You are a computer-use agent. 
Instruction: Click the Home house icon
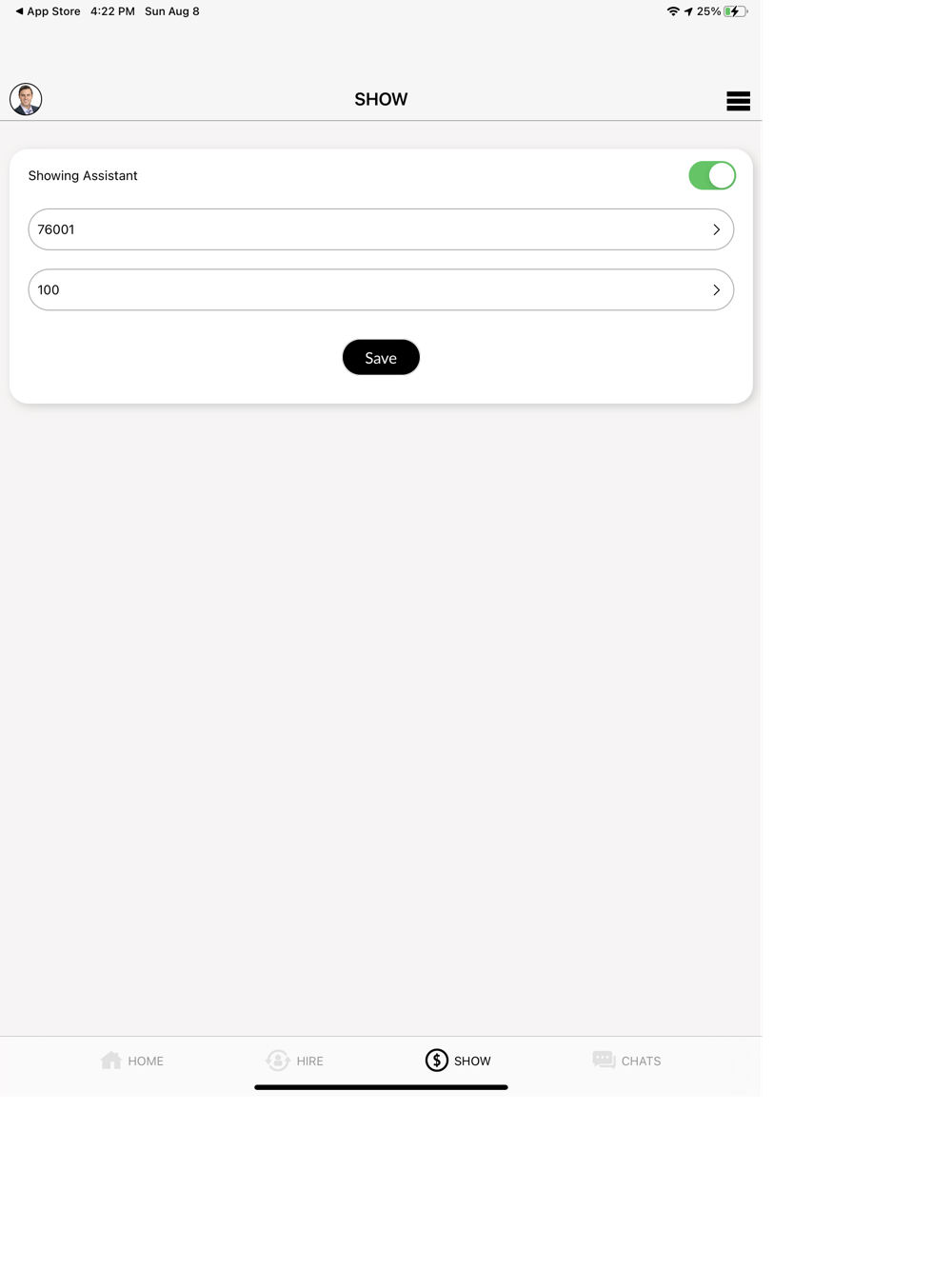(x=111, y=1060)
